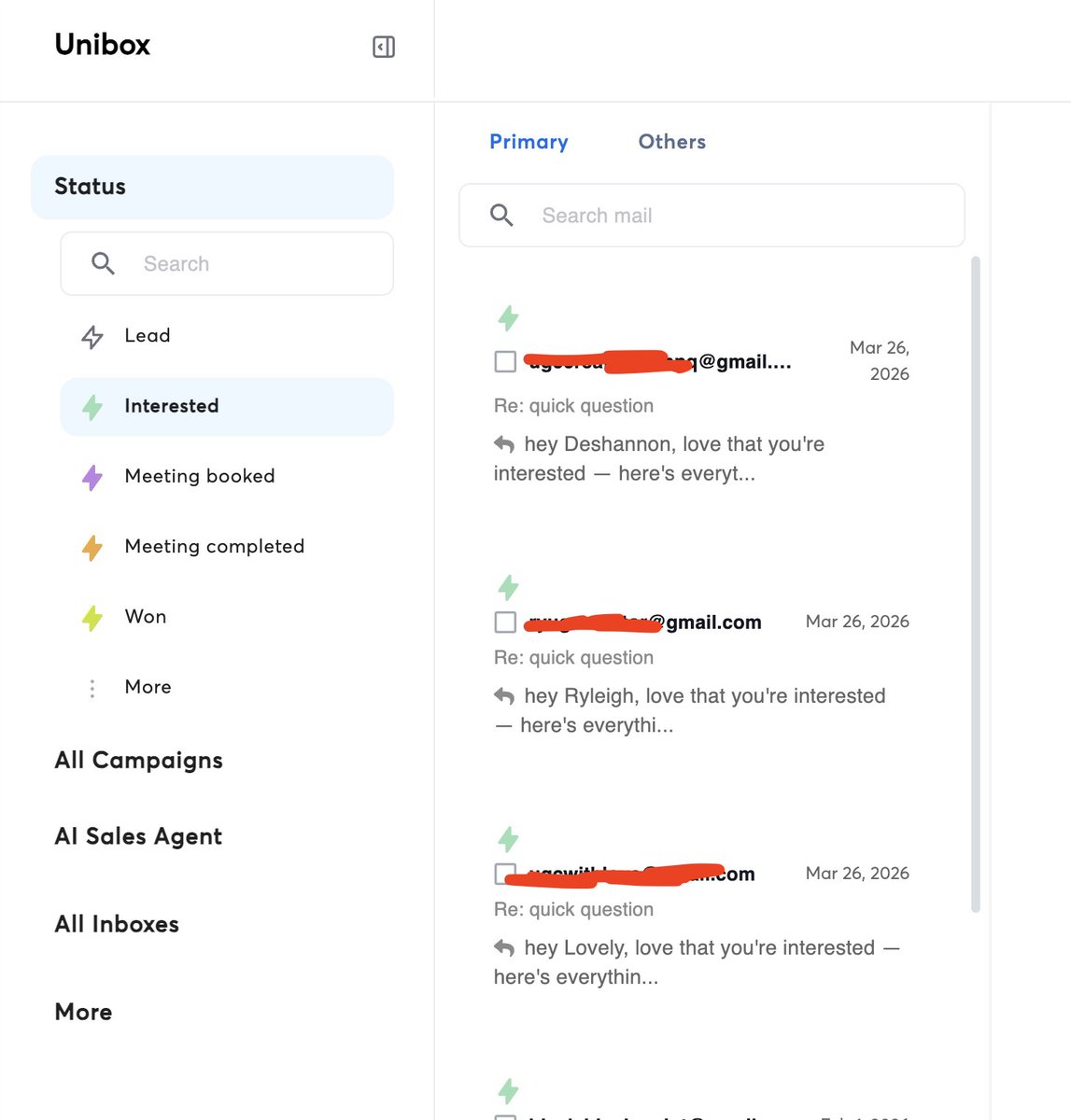1071x1120 pixels.
Task: Expand the All Campaigns section
Action: pyautogui.click(x=138, y=761)
